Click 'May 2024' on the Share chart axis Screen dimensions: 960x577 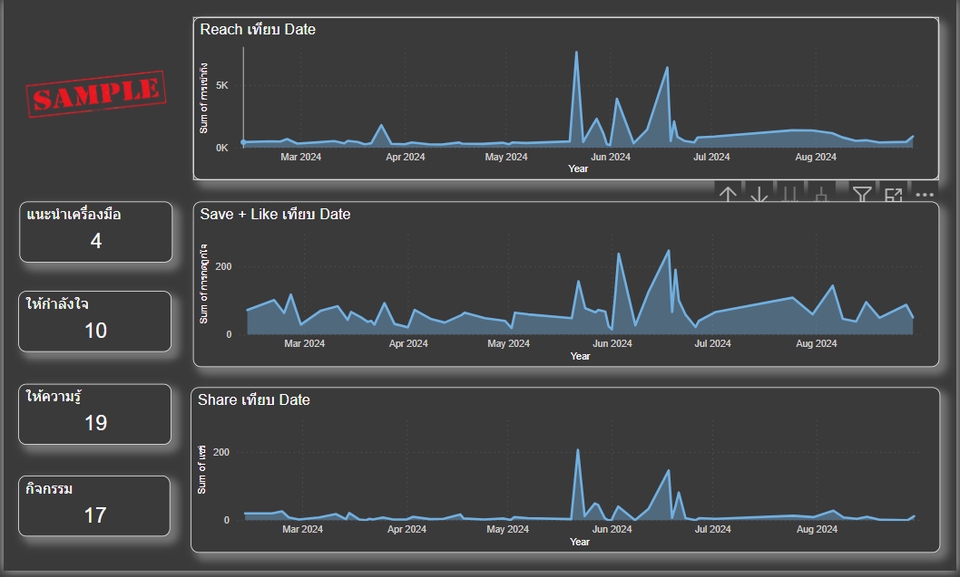tap(508, 529)
